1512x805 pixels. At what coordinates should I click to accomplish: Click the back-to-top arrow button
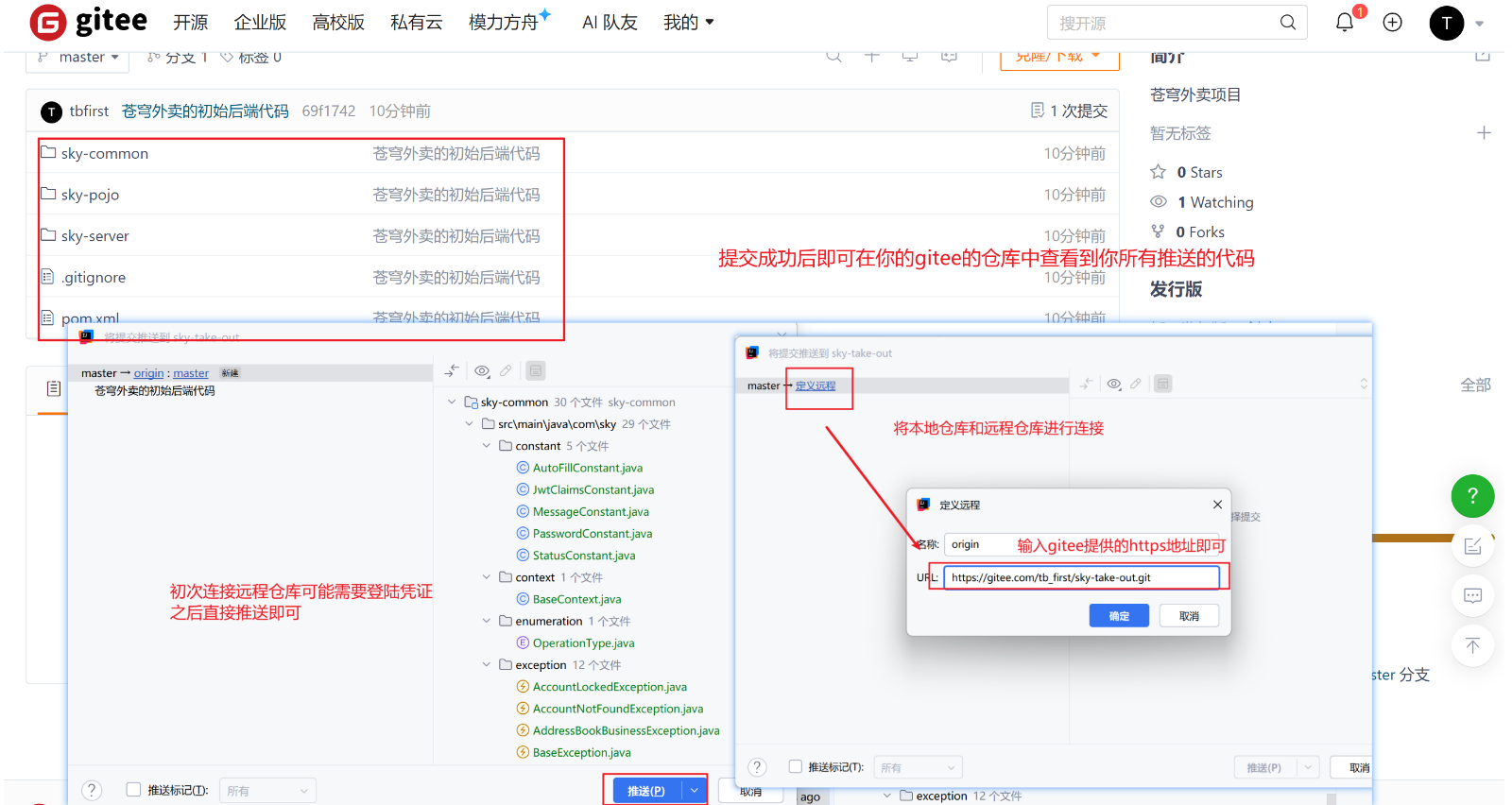(x=1472, y=645)
